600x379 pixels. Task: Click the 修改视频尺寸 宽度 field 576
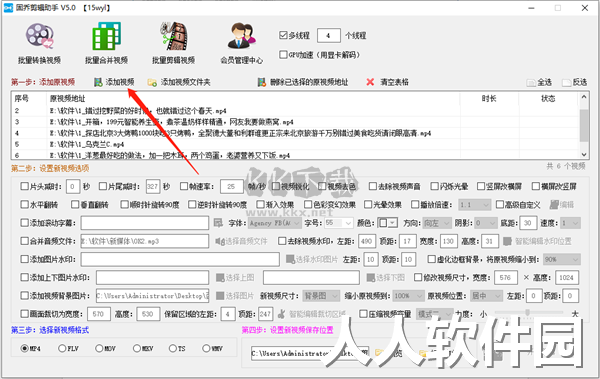tap(506, 278)
